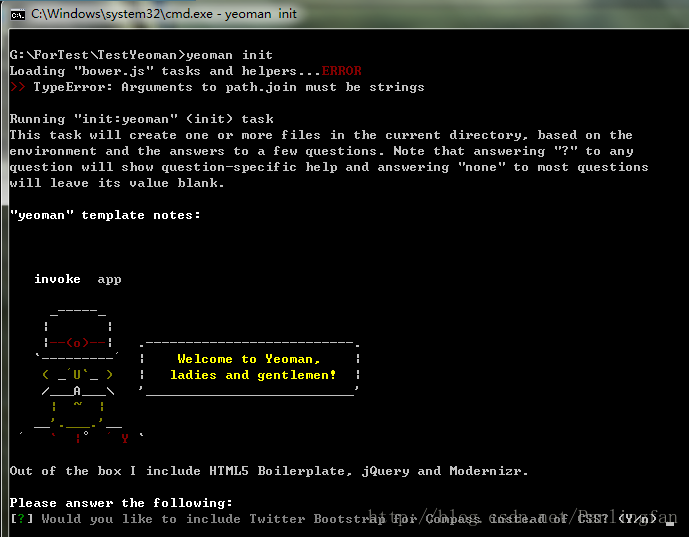689x537 pixels.
Task: Click the Yeoman ASCII art figure
Action: (81, 375)
